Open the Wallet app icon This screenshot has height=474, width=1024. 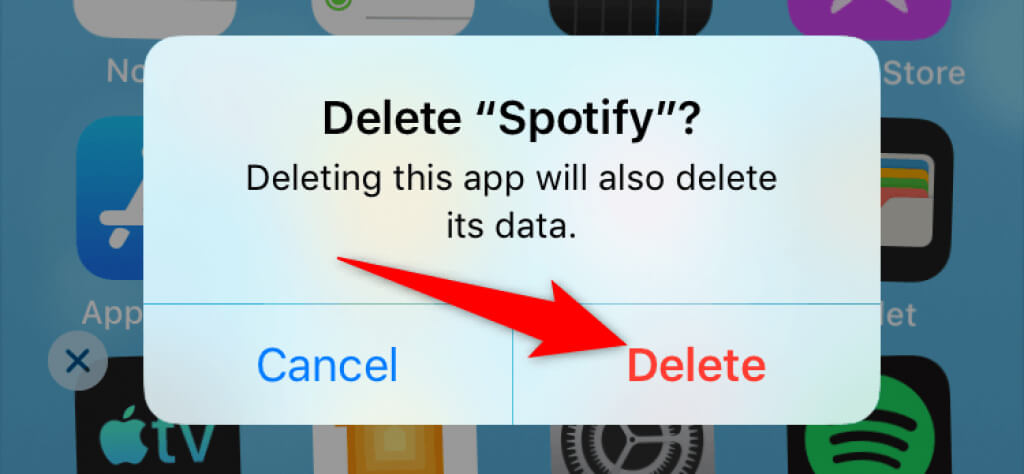click(915, 200)
